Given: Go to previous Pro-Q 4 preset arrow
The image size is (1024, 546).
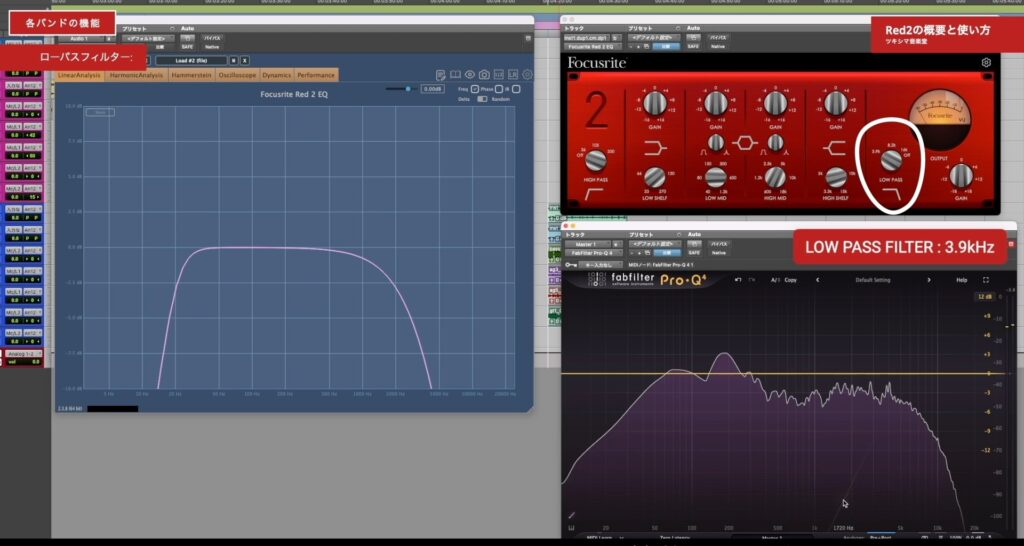Looking at the screenshot, I should 817,280.
